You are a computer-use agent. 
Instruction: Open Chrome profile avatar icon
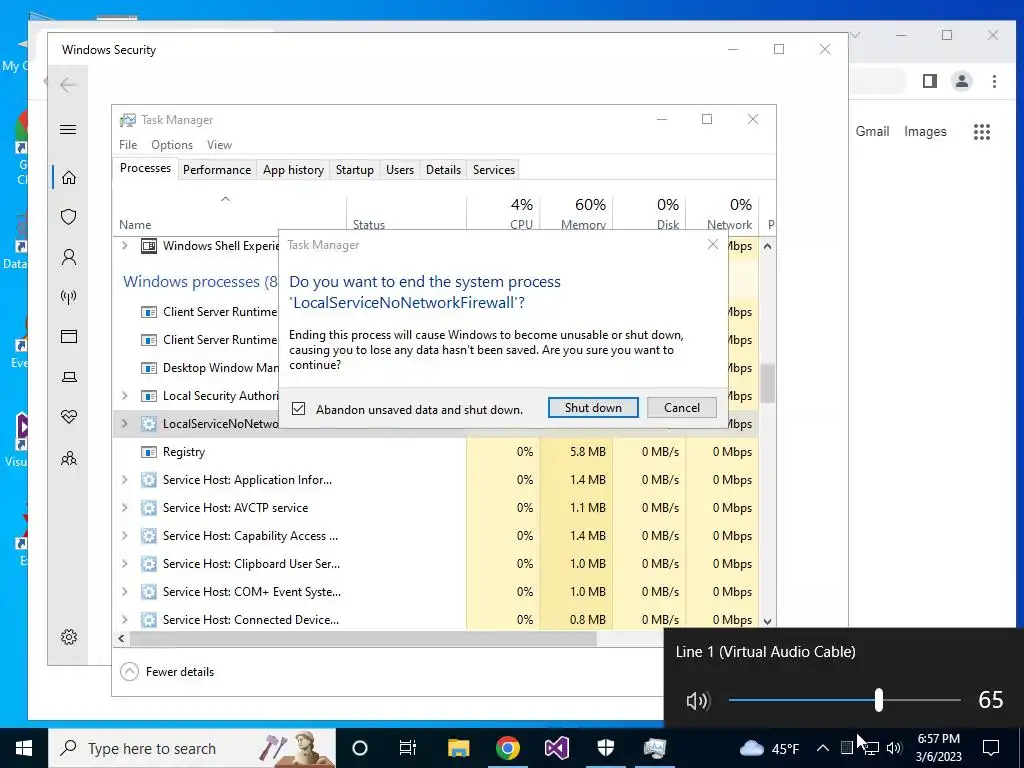tap(962, 81)
